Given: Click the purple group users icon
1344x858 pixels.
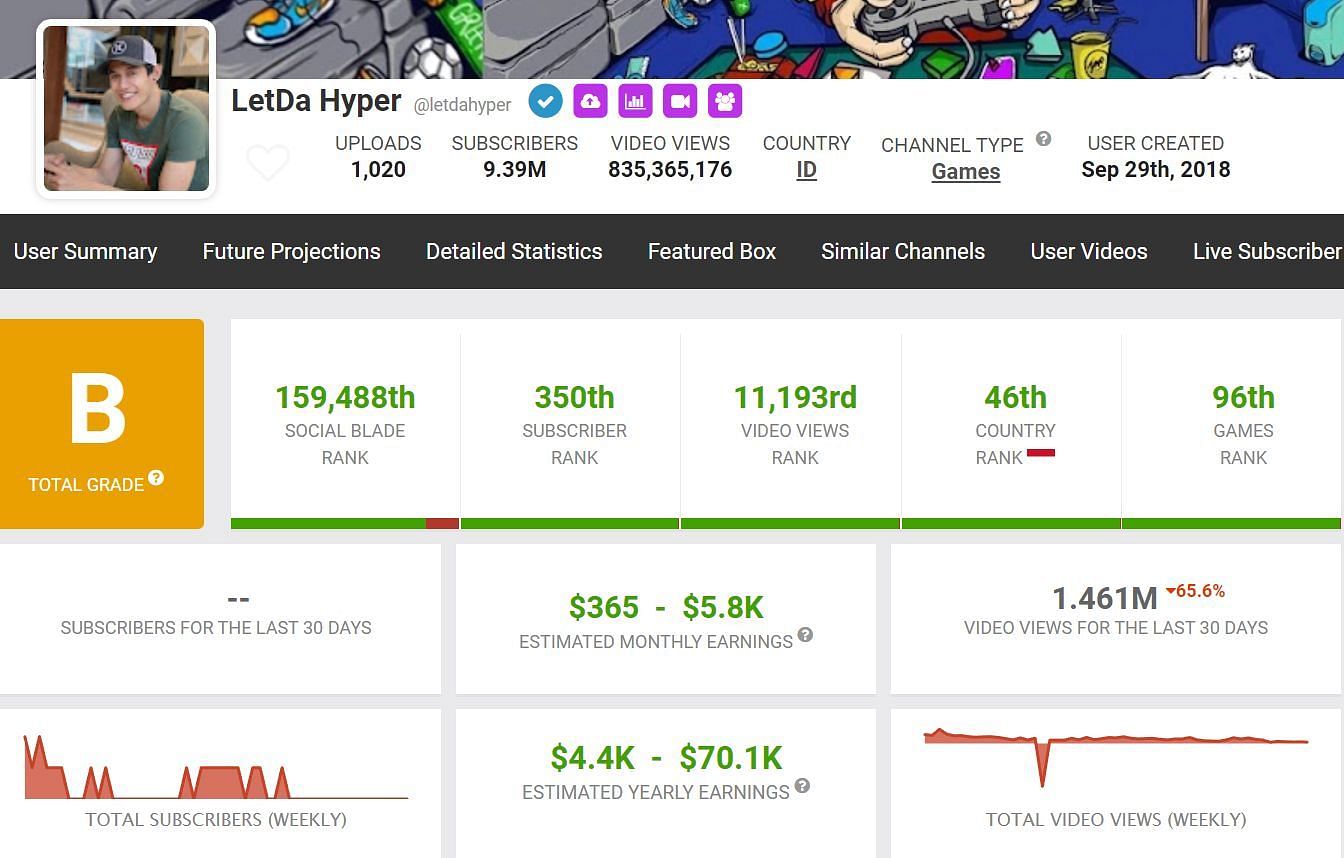Looking at the screenshot, I should point(725,101).
